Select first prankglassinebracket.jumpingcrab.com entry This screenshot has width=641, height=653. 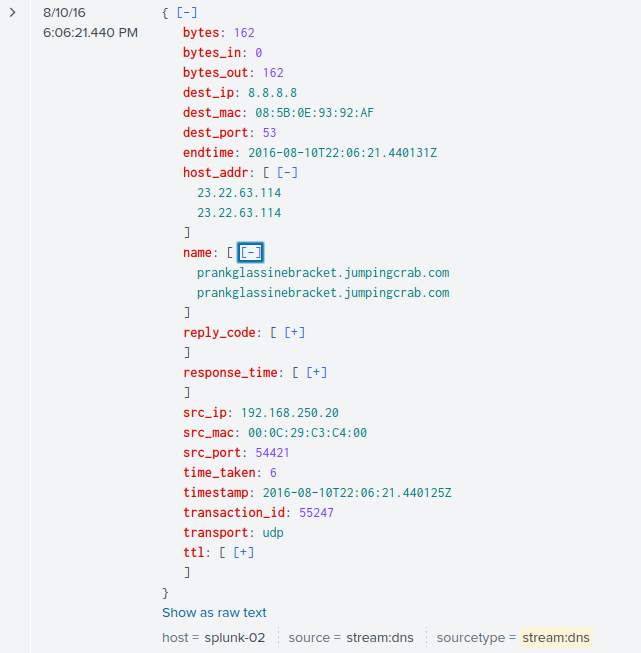tap(323, 272)
